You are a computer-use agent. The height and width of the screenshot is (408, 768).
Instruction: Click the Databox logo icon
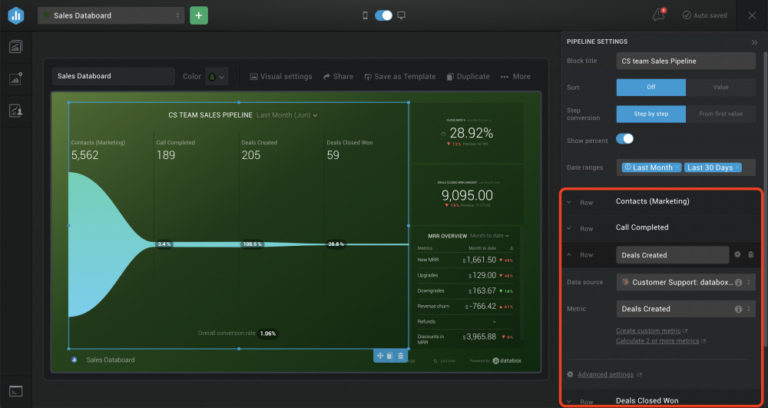tap(16, 16)
